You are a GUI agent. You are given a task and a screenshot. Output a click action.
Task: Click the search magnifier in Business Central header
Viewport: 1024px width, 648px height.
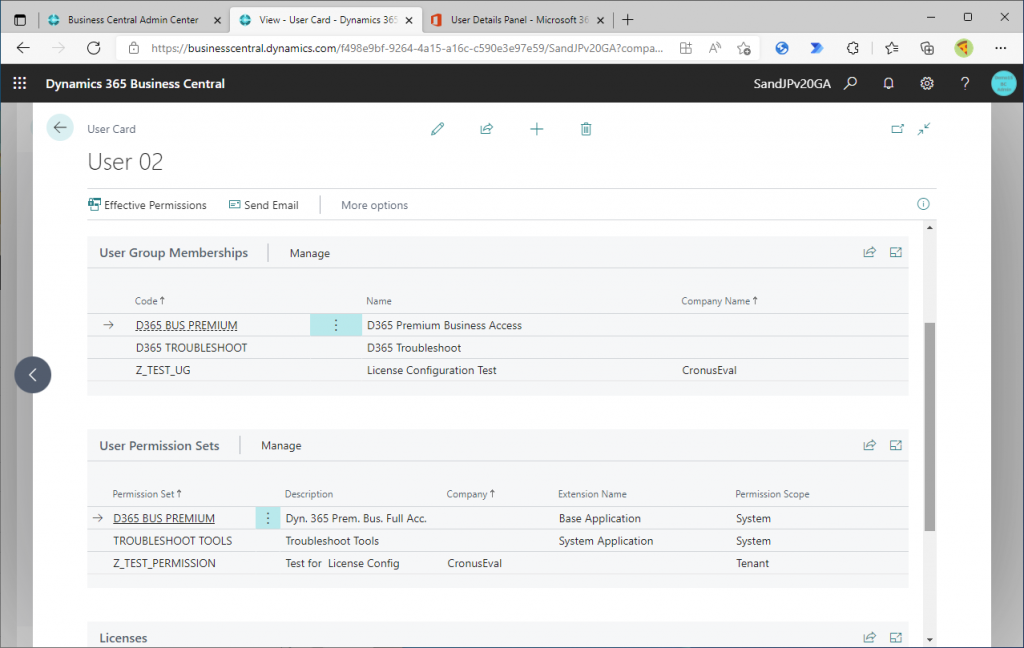coord(850,84)
